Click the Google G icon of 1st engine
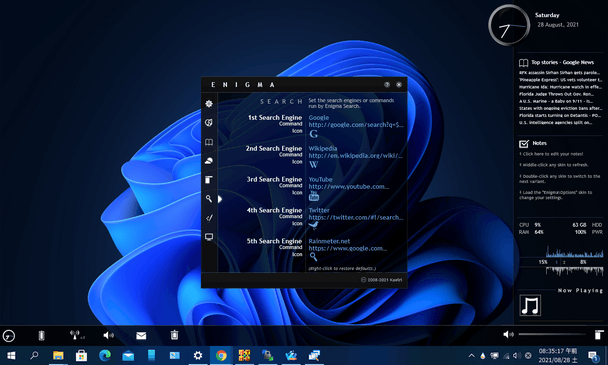Screen dimensions: 608x365 pyautogui.click(x=314, y=134)
